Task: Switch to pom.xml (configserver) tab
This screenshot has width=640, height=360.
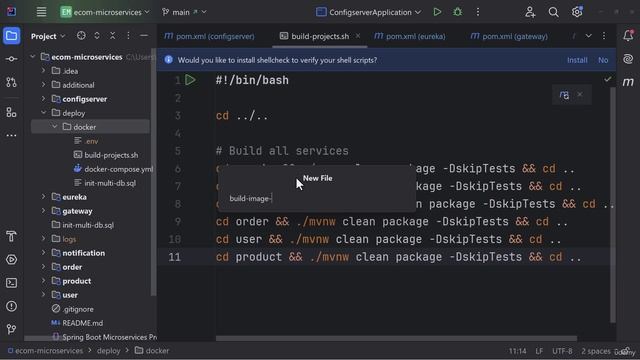Action: click(x=209, y=36)
